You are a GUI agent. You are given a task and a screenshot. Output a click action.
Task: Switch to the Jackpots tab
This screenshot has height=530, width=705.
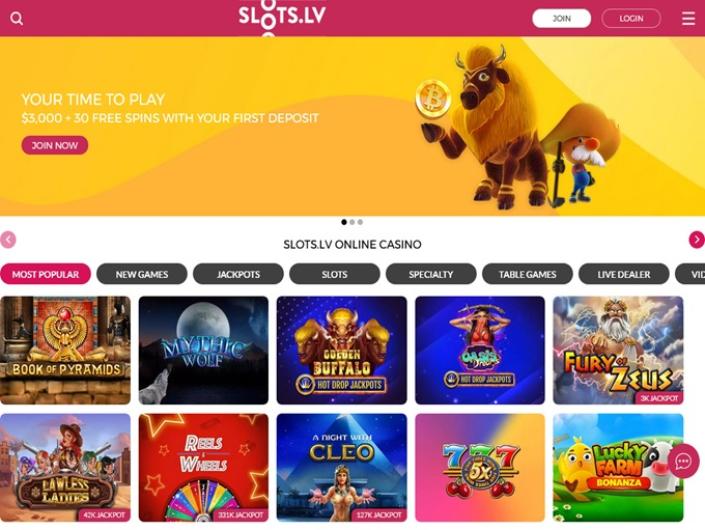238,274
